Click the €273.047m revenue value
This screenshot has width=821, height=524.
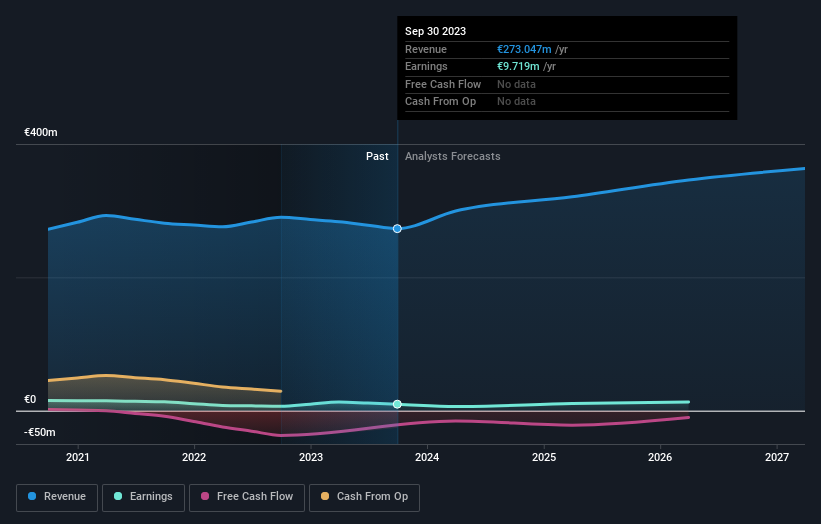(524, 49)
